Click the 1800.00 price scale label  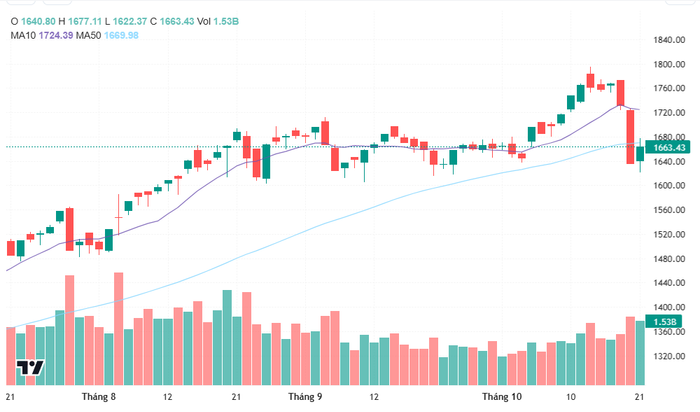(670, 65)
